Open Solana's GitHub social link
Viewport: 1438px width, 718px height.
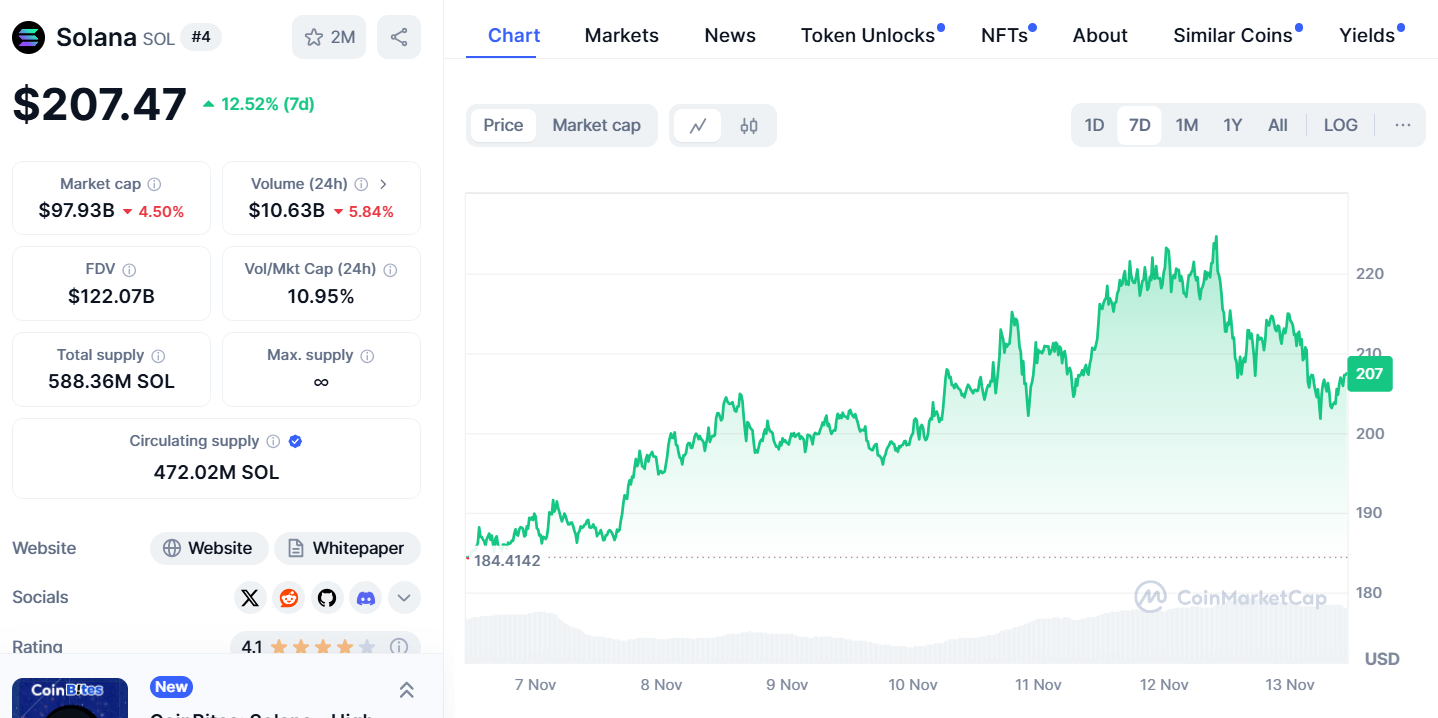click(x=327, y=598)
